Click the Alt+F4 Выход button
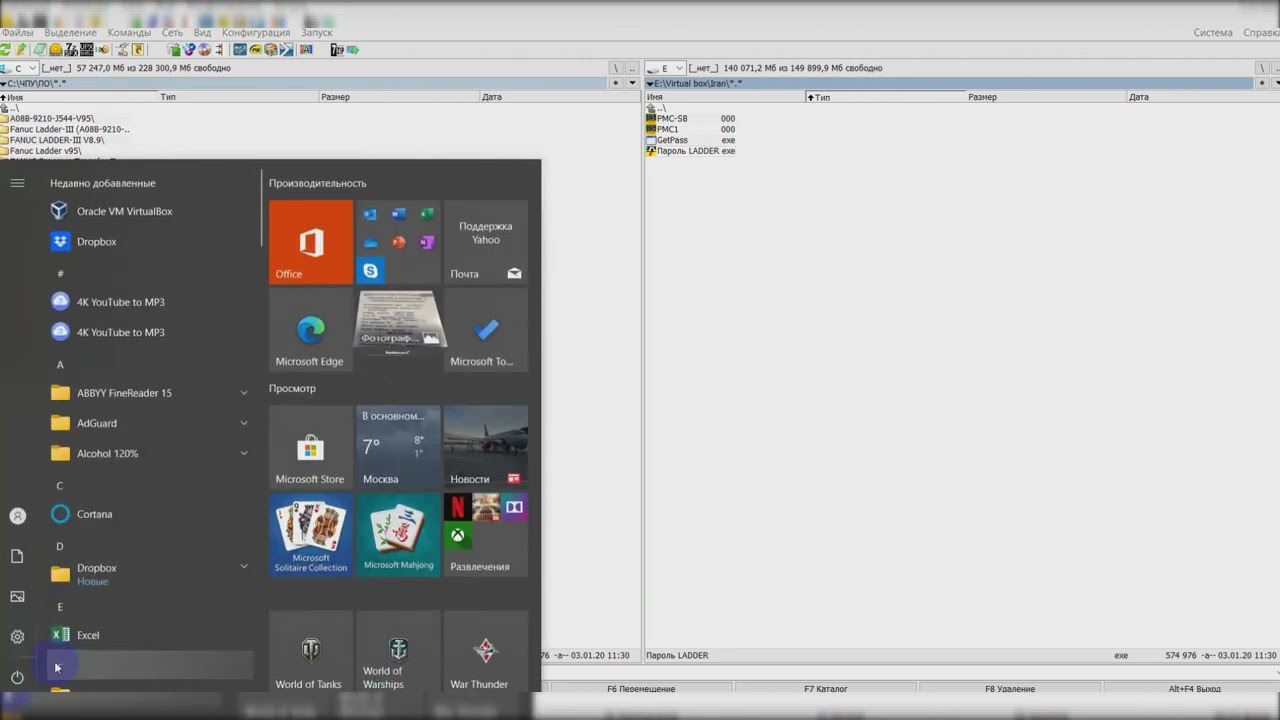1280x720 pixels. click(1193, 689)
